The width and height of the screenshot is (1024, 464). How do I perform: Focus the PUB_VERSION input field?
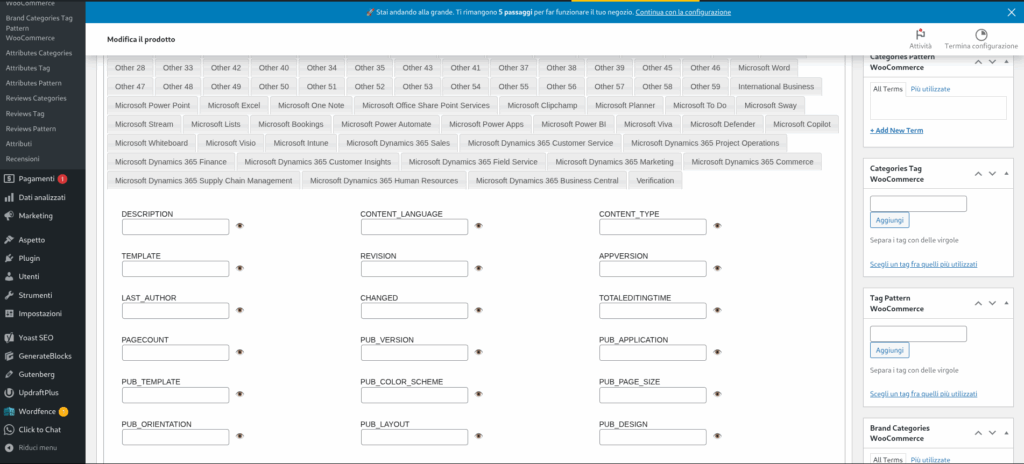[414, 353]
